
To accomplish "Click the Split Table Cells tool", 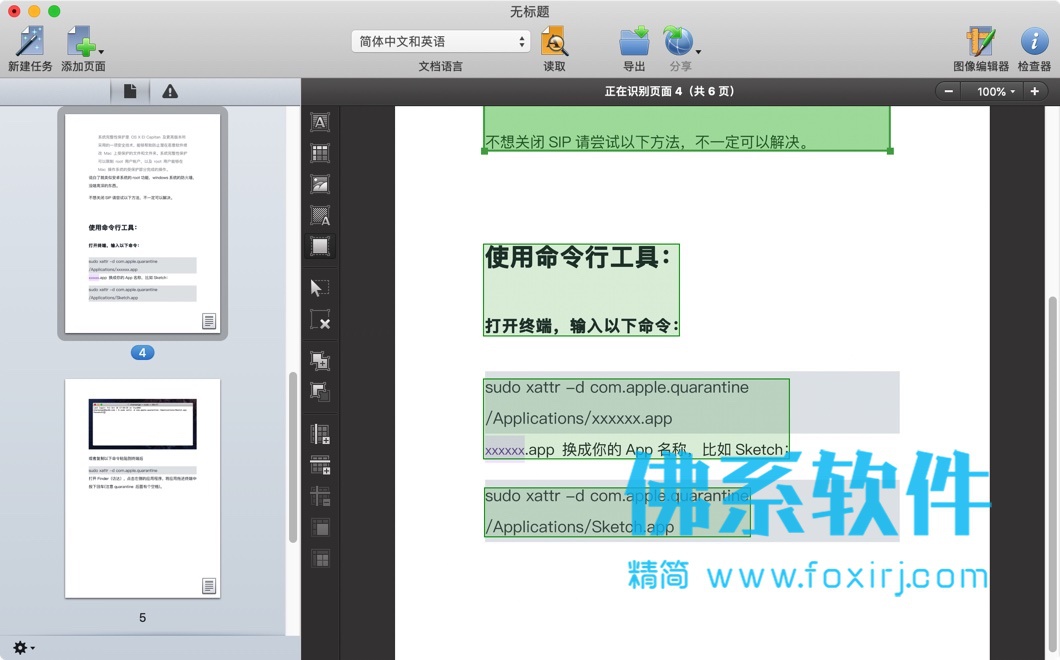I will coord(320,559).
